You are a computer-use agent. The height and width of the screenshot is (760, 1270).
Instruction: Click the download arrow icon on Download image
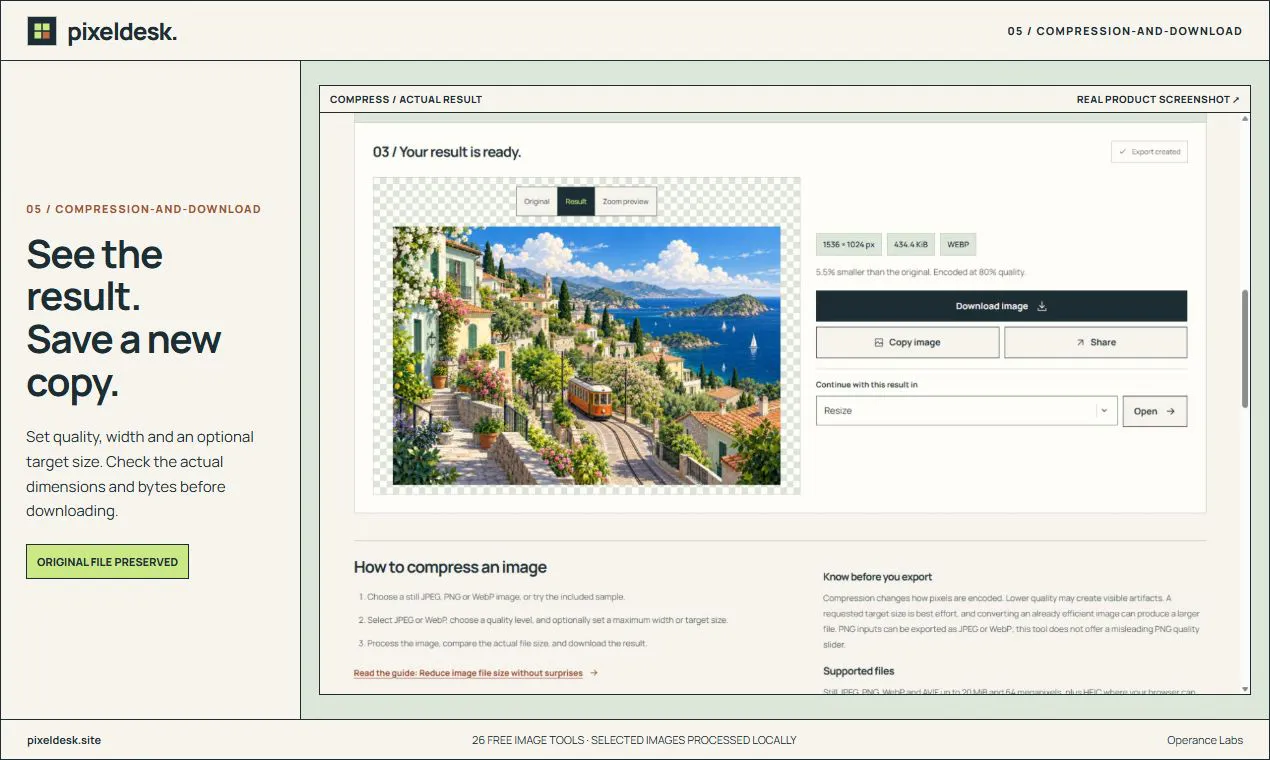pos(1042,306)
